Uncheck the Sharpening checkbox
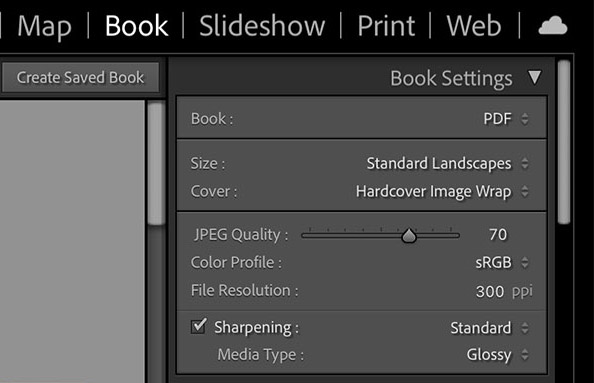The image size is (594, 383). [199, 326]
